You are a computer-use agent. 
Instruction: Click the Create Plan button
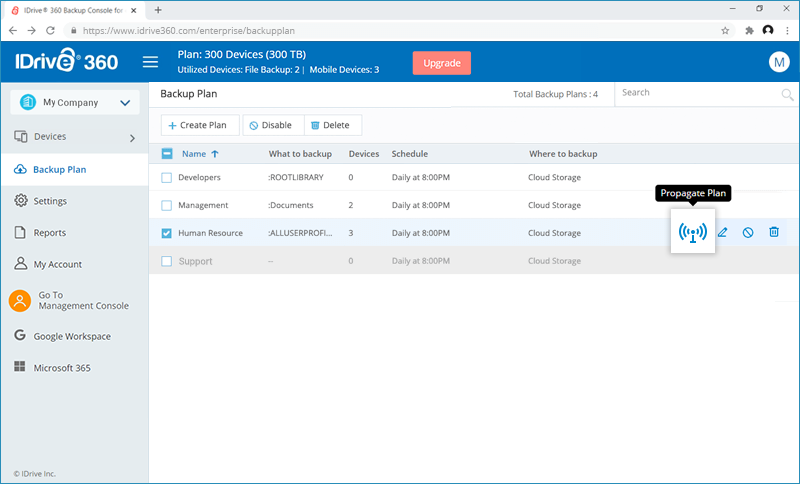point(200,125)
